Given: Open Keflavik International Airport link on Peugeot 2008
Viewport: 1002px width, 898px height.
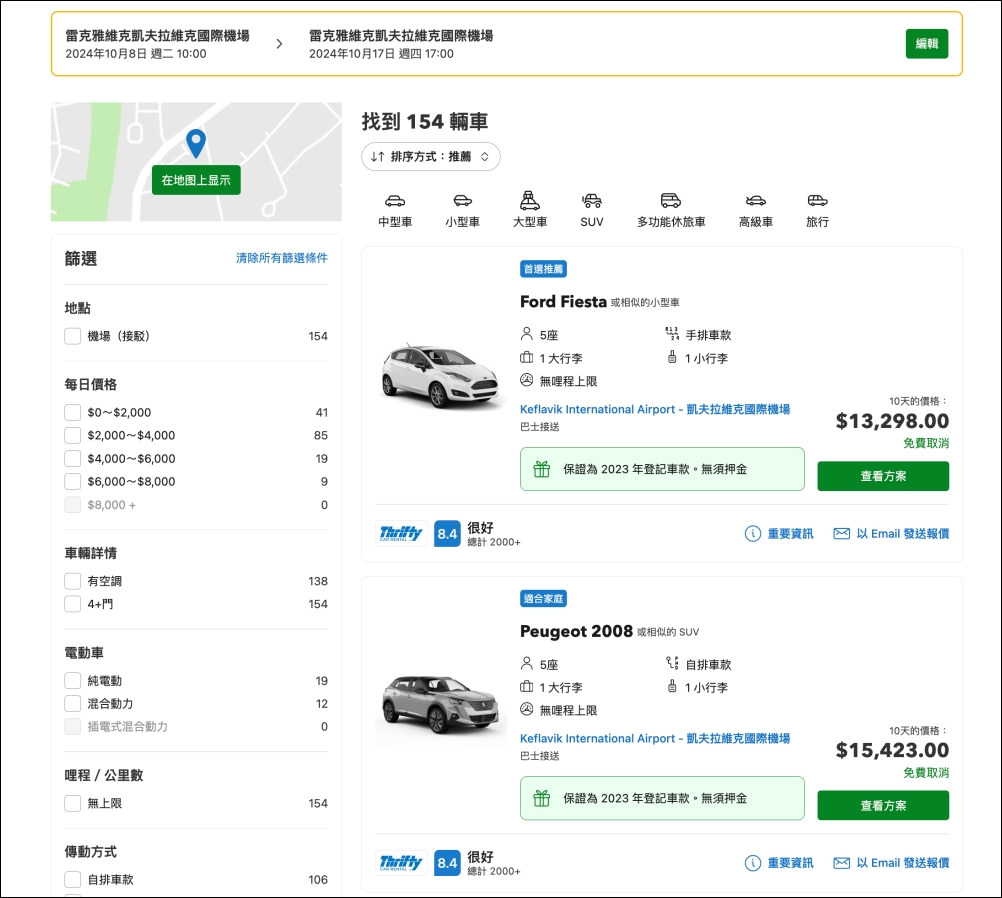Looking at the screenshot, I should (655, 738).
